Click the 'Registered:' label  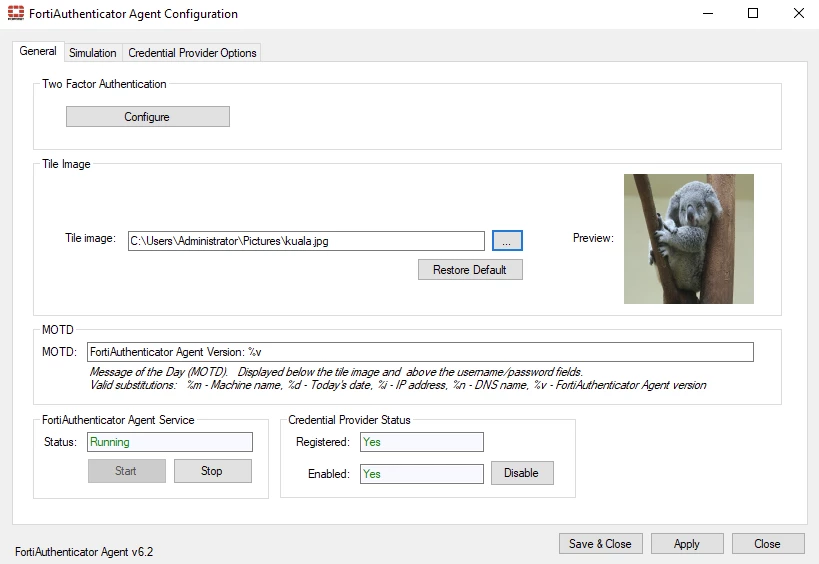[x=323, y=442]
